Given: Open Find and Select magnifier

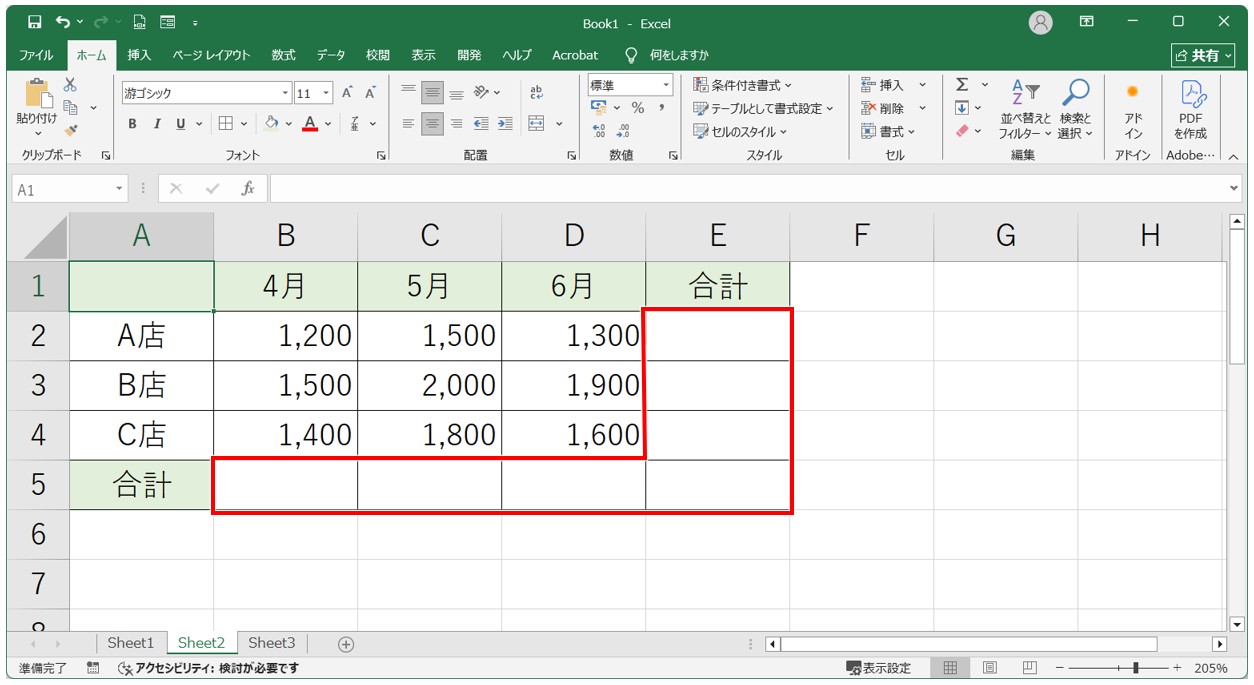Looking at the screenshot, I should click(1075, 110).
